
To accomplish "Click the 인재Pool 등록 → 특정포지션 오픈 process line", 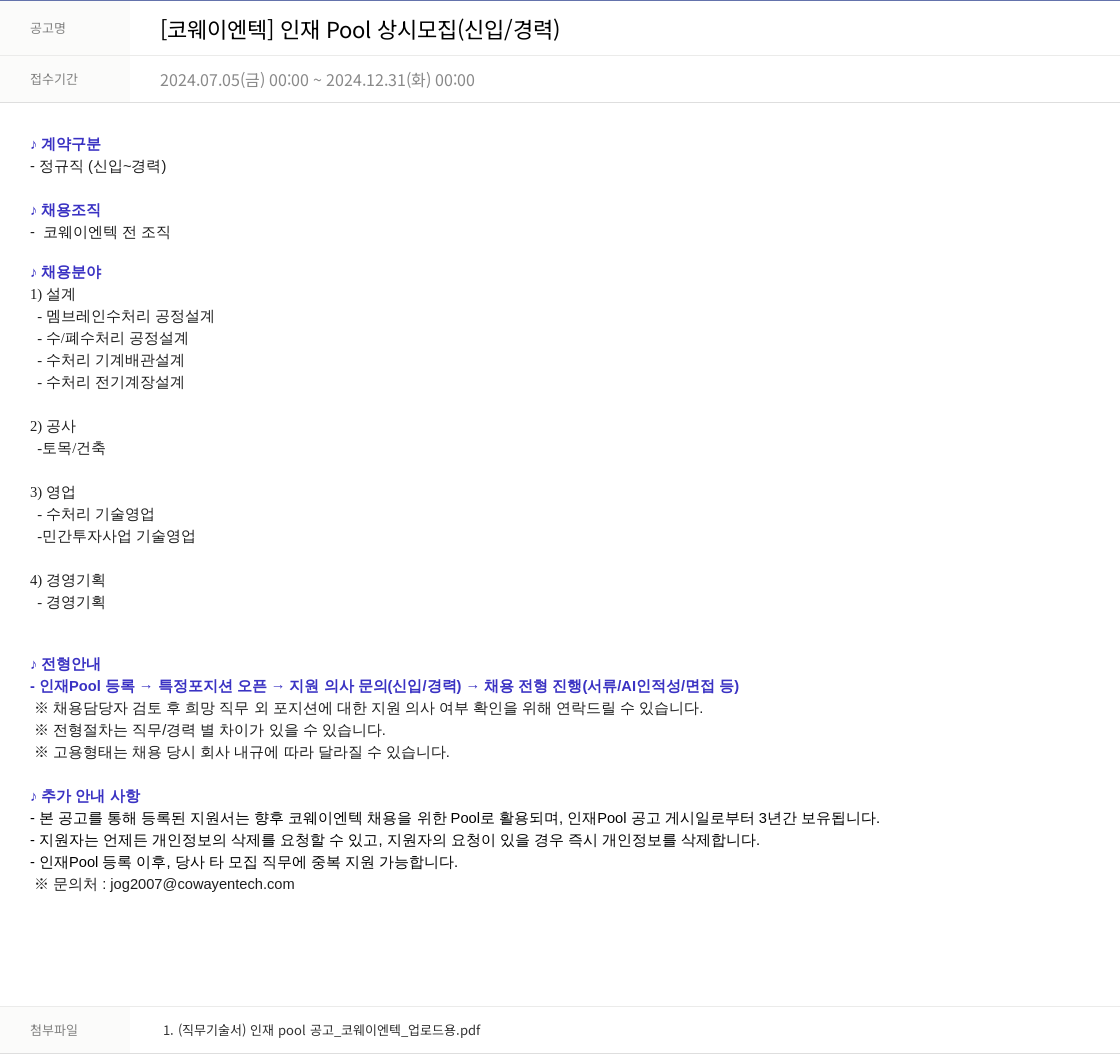I will click(x=384, y=686).
